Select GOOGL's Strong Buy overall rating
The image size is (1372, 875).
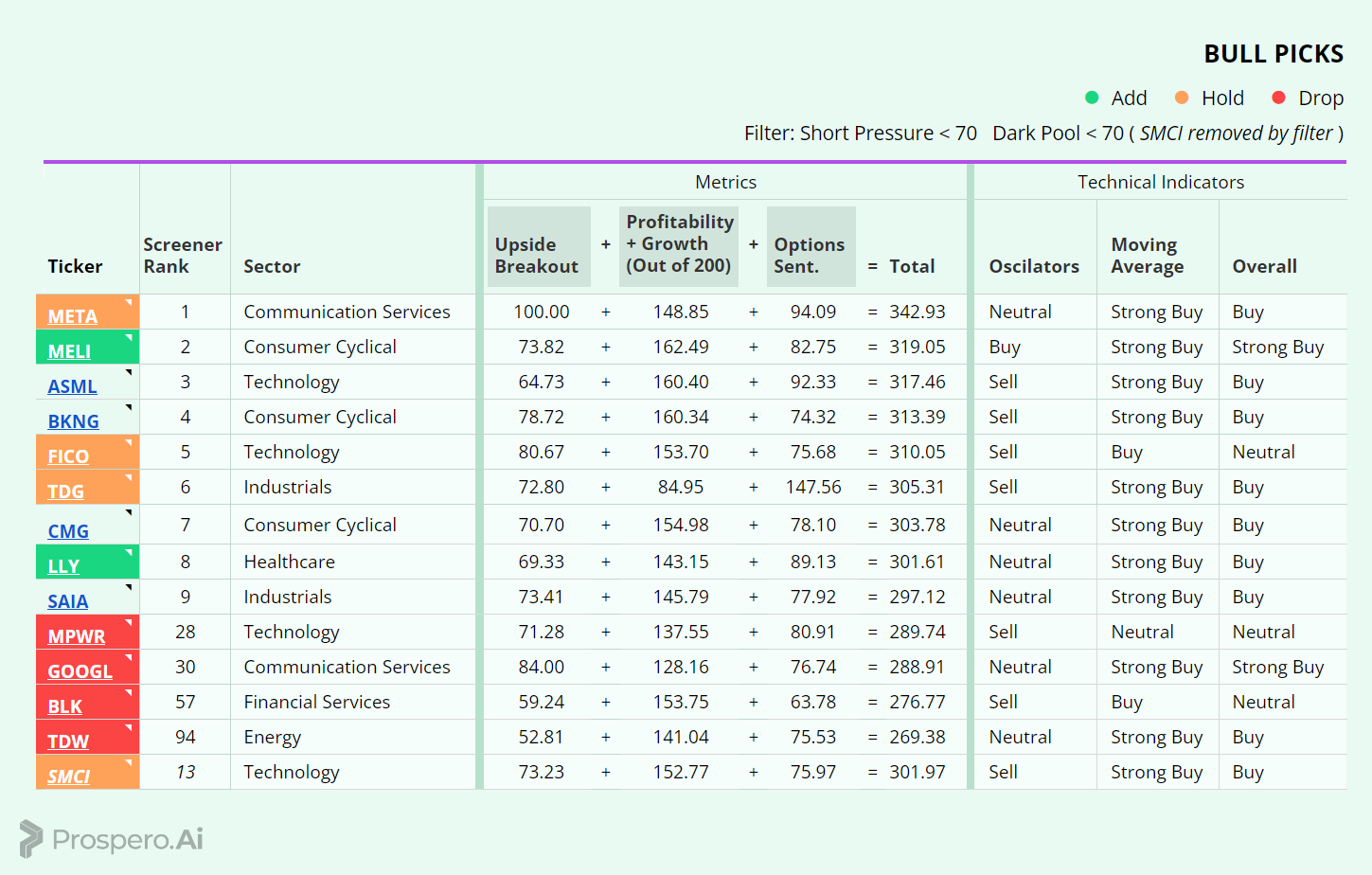pyautogui.click(x=1278, y=667)
